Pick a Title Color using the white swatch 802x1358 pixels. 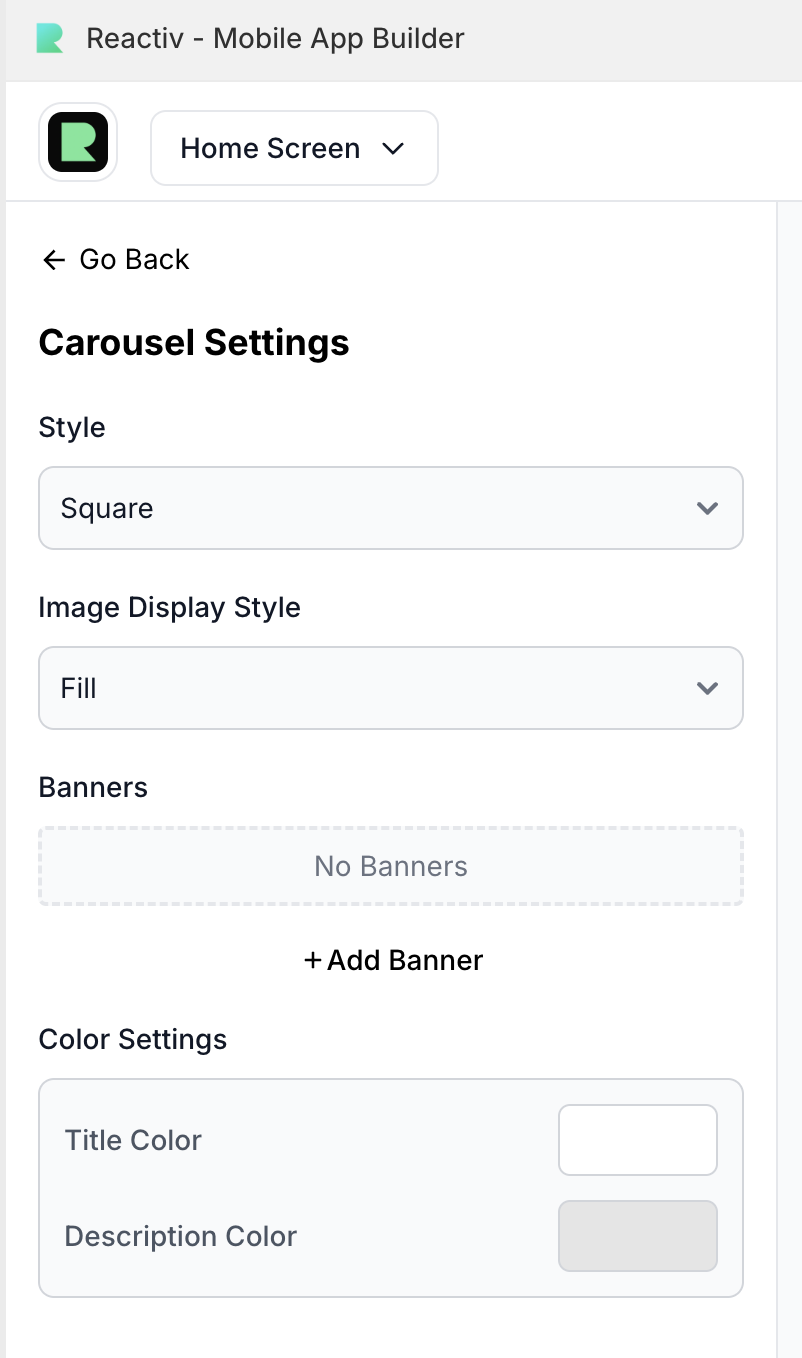[637, 1140]
